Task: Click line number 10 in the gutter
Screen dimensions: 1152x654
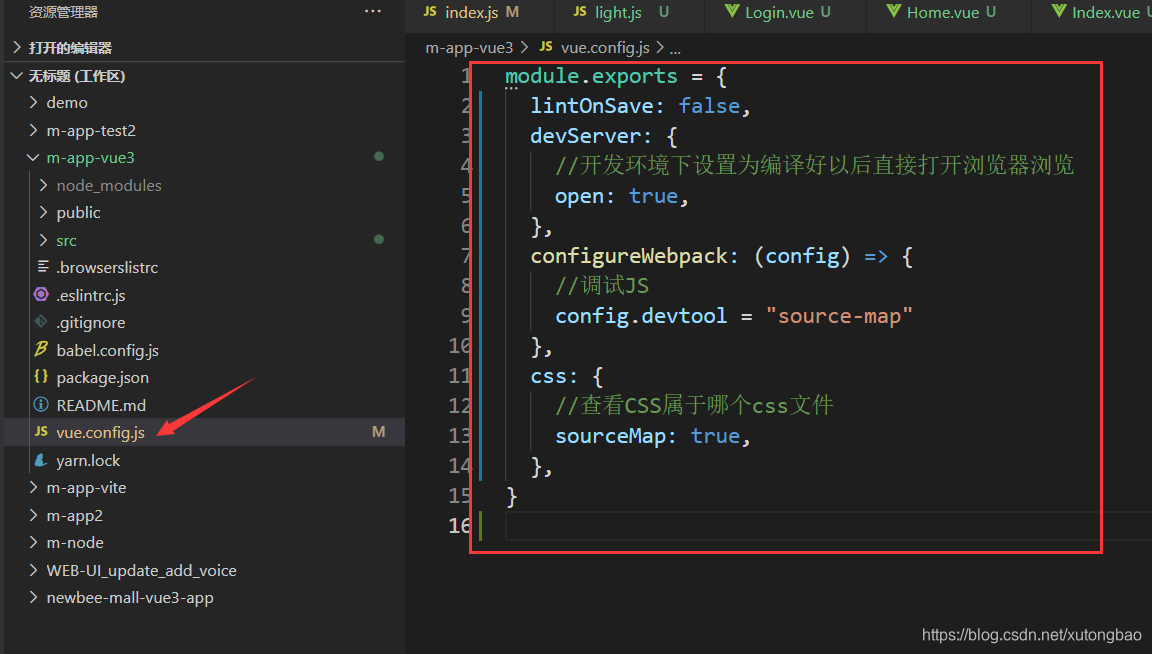Action: click(x=459, y=346)
